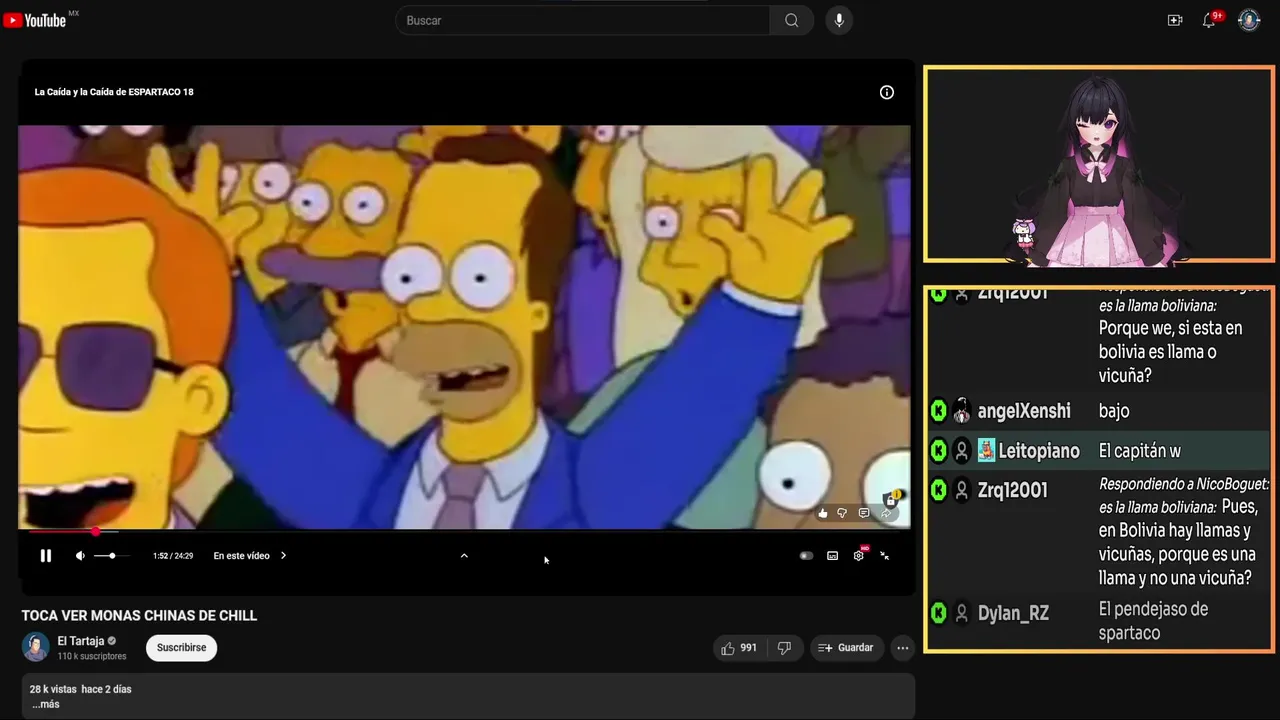
Task: Click the magnifier search button
Action: click(791, 20)
